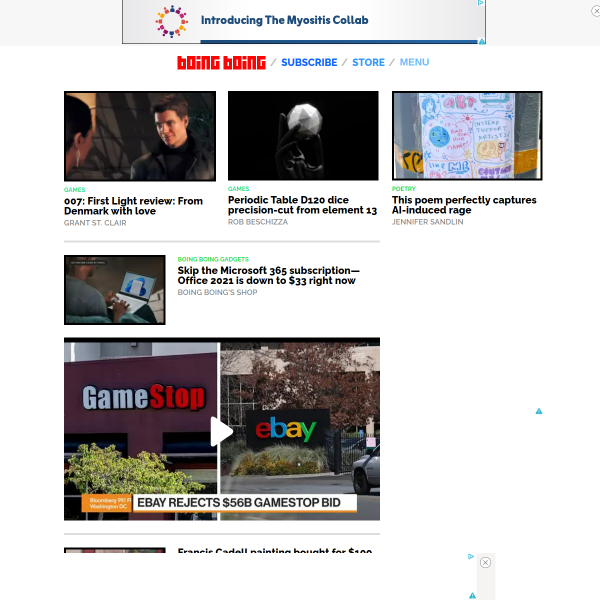Screen dimensions: 600x600
Task: Click the BOING BOING'S SHOP byline
Action: [217, 292]
